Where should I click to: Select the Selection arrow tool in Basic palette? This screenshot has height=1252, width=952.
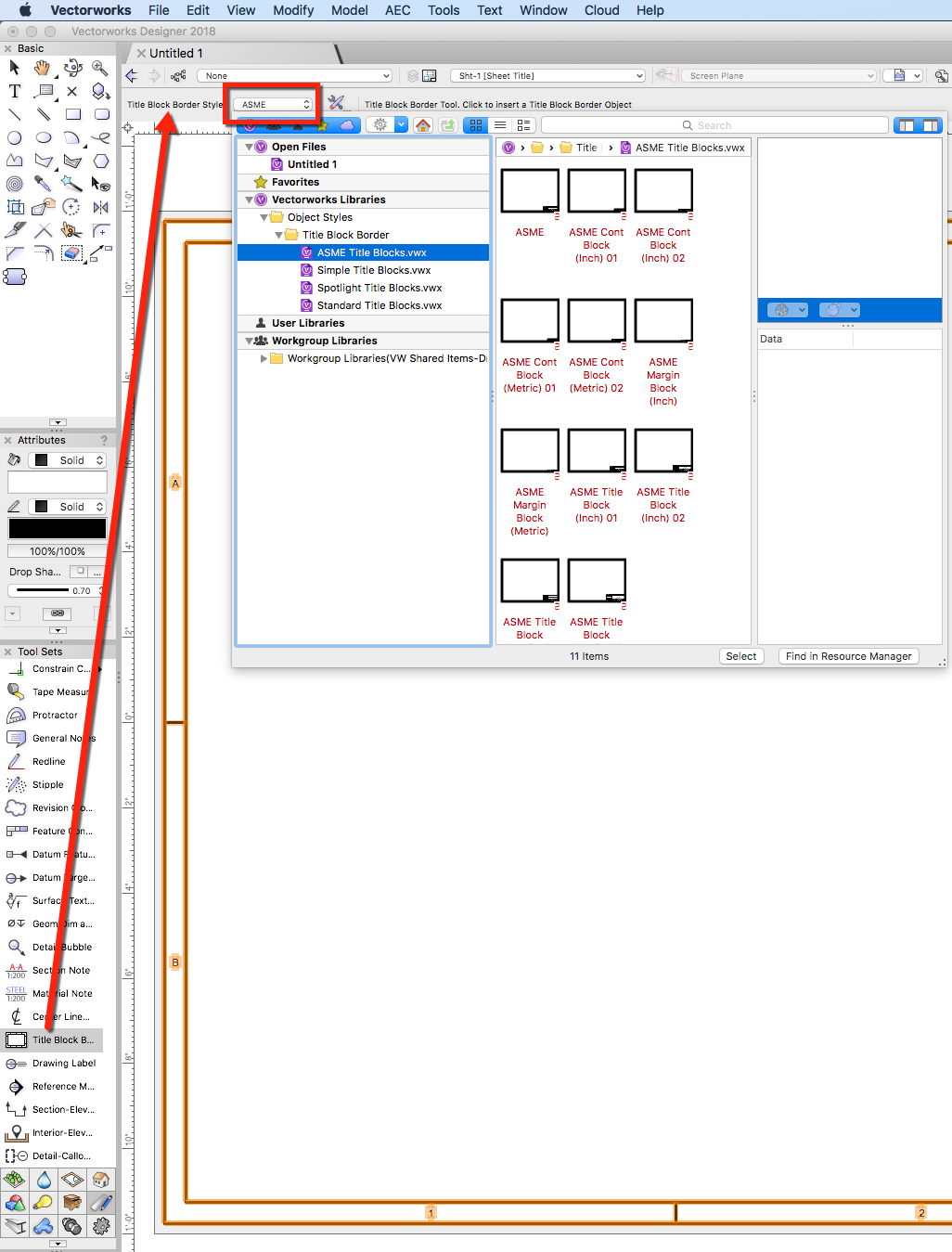14,68
